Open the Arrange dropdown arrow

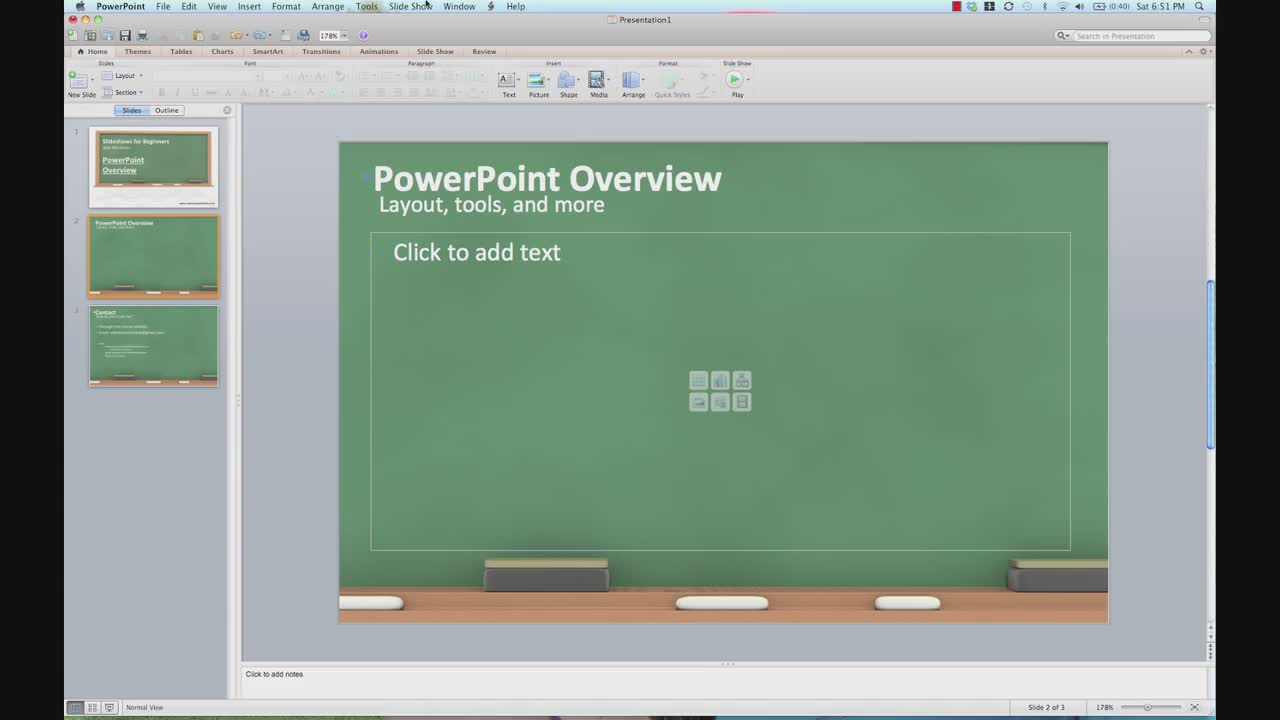tap(643, 80)
